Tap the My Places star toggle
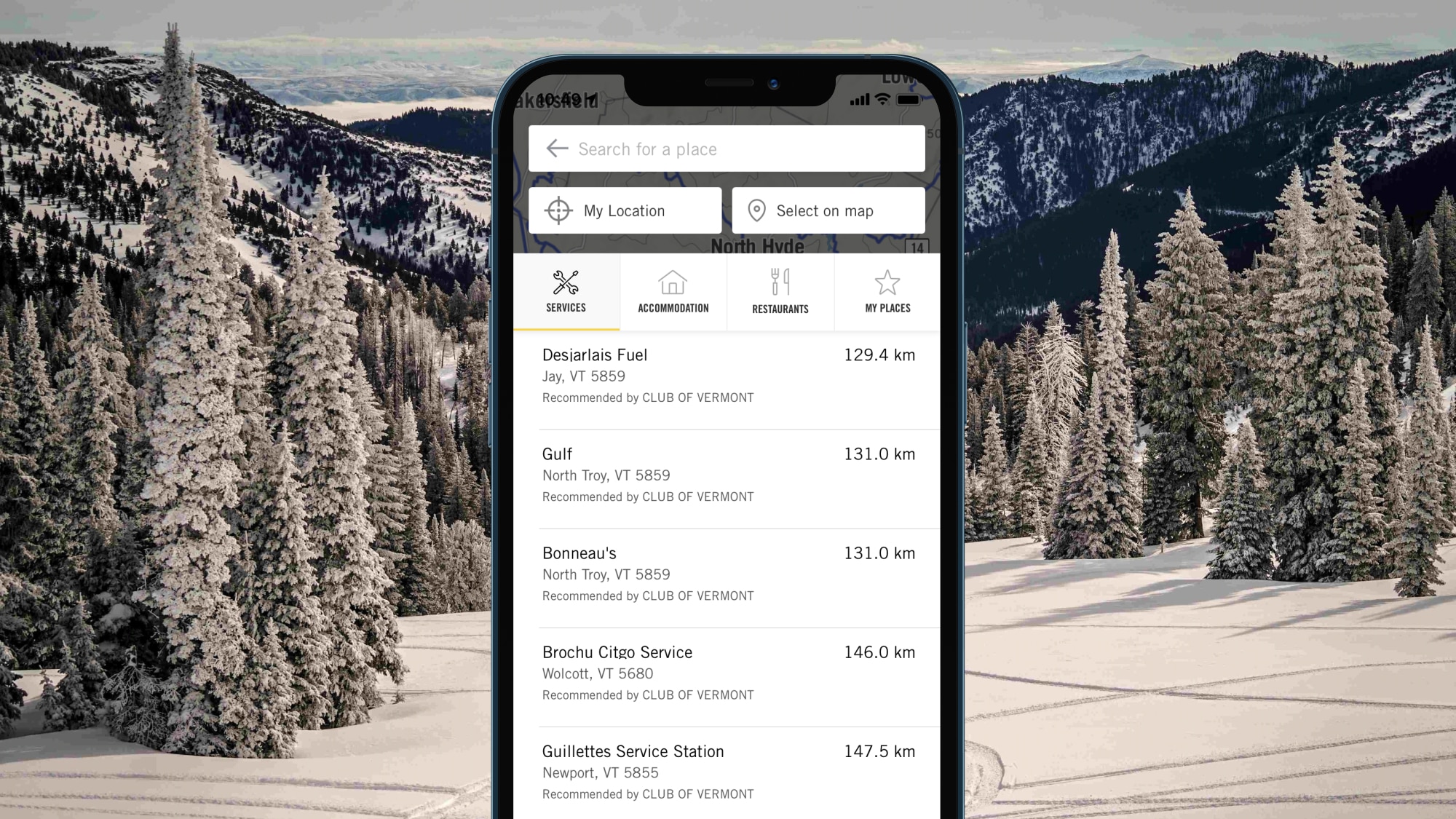1456x819 pixels. 885,290
